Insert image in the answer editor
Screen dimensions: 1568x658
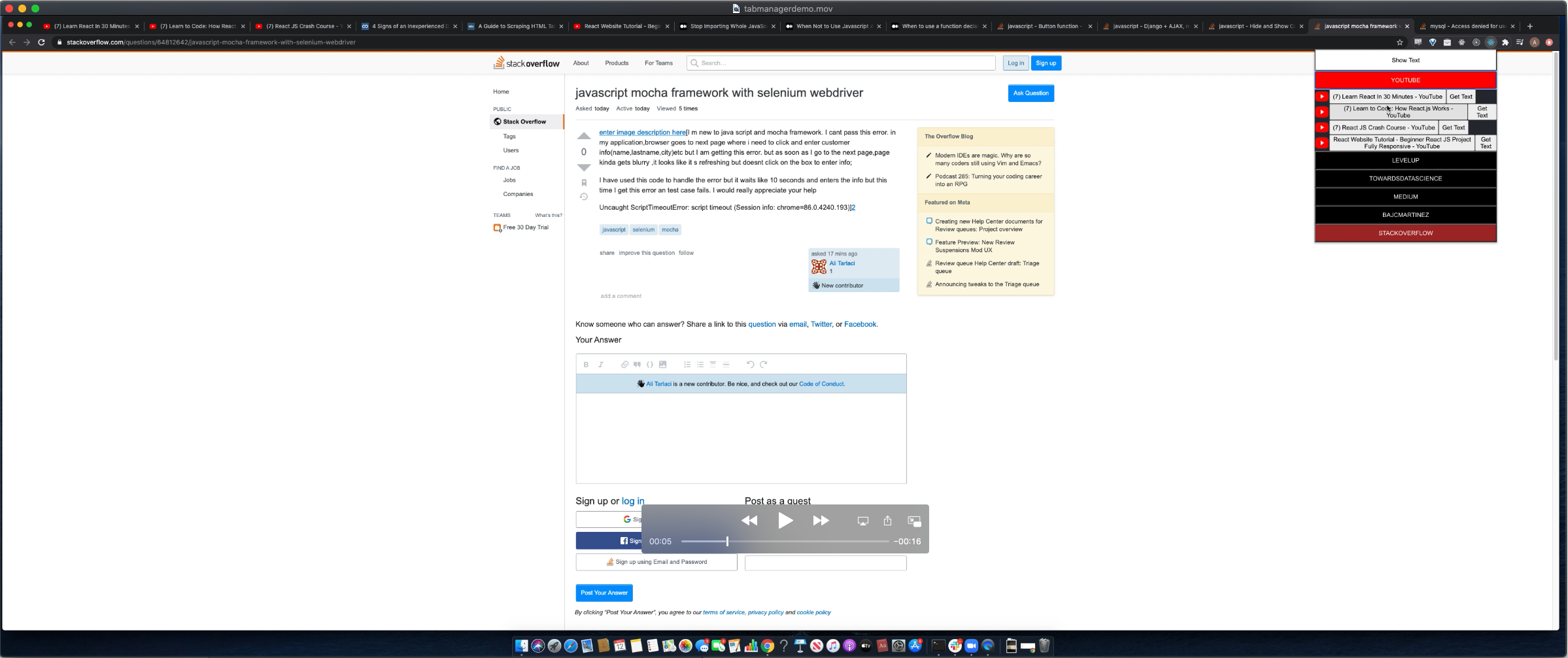pos(662,365)
